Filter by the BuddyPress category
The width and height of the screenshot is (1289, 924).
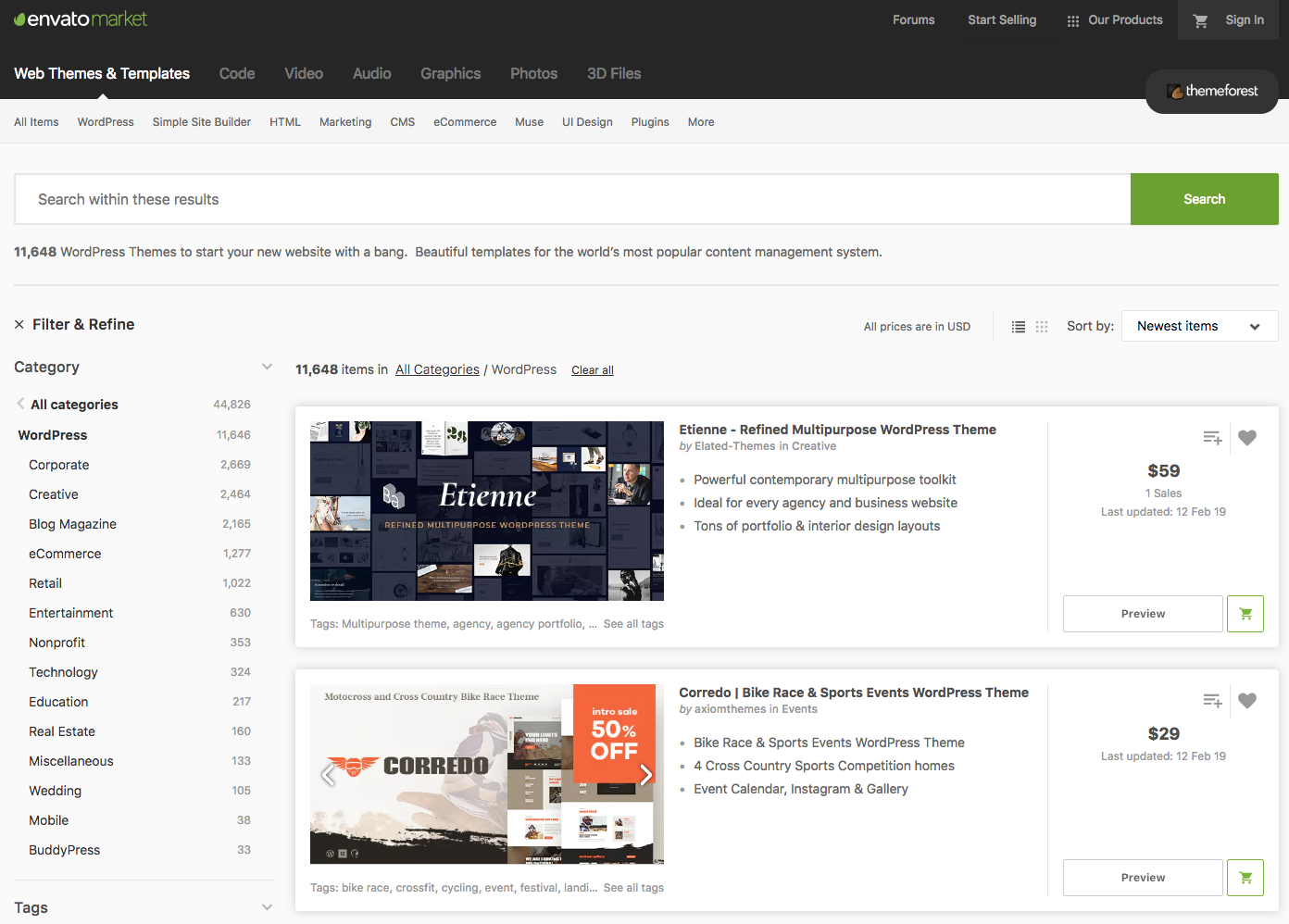click(64, 850)
